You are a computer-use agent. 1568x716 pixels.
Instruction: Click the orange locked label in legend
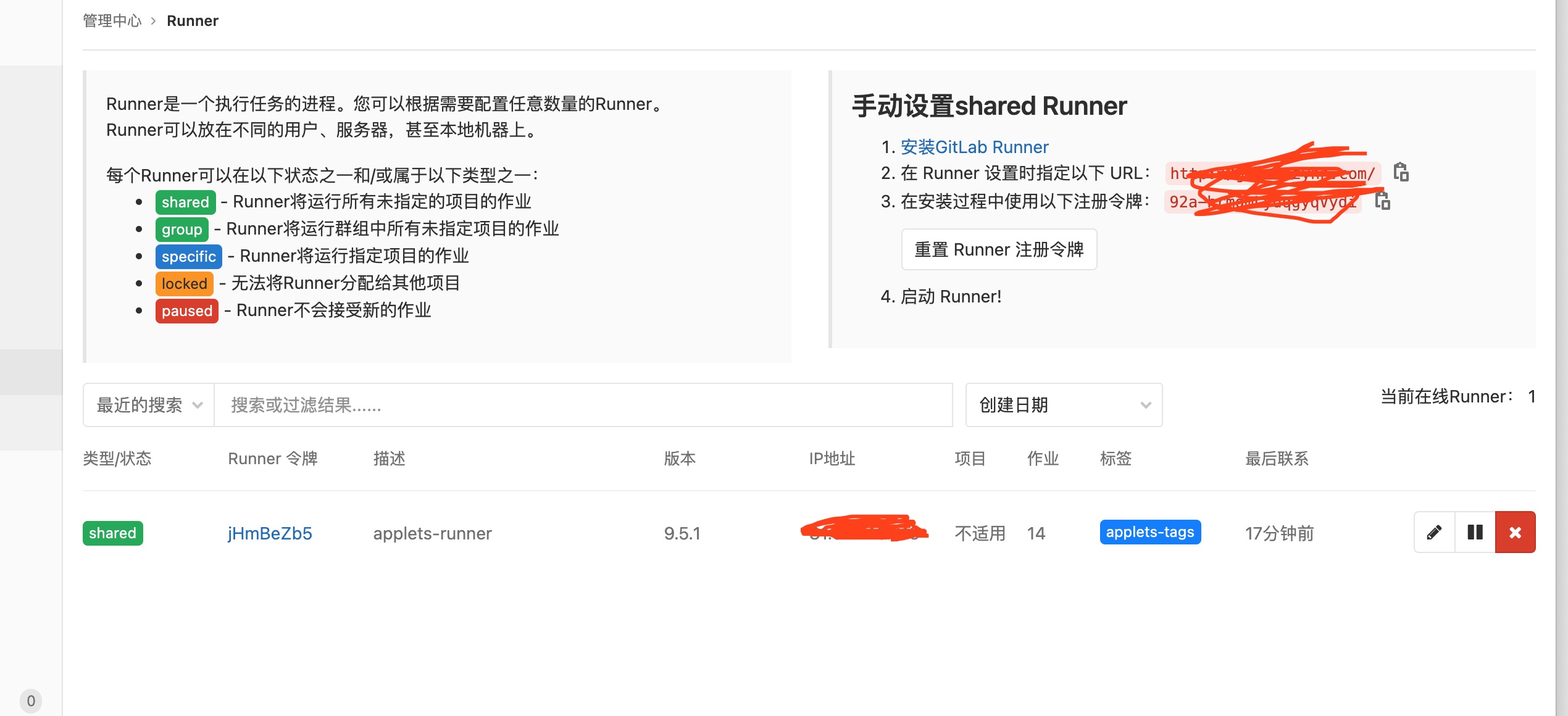pos(184,283)
